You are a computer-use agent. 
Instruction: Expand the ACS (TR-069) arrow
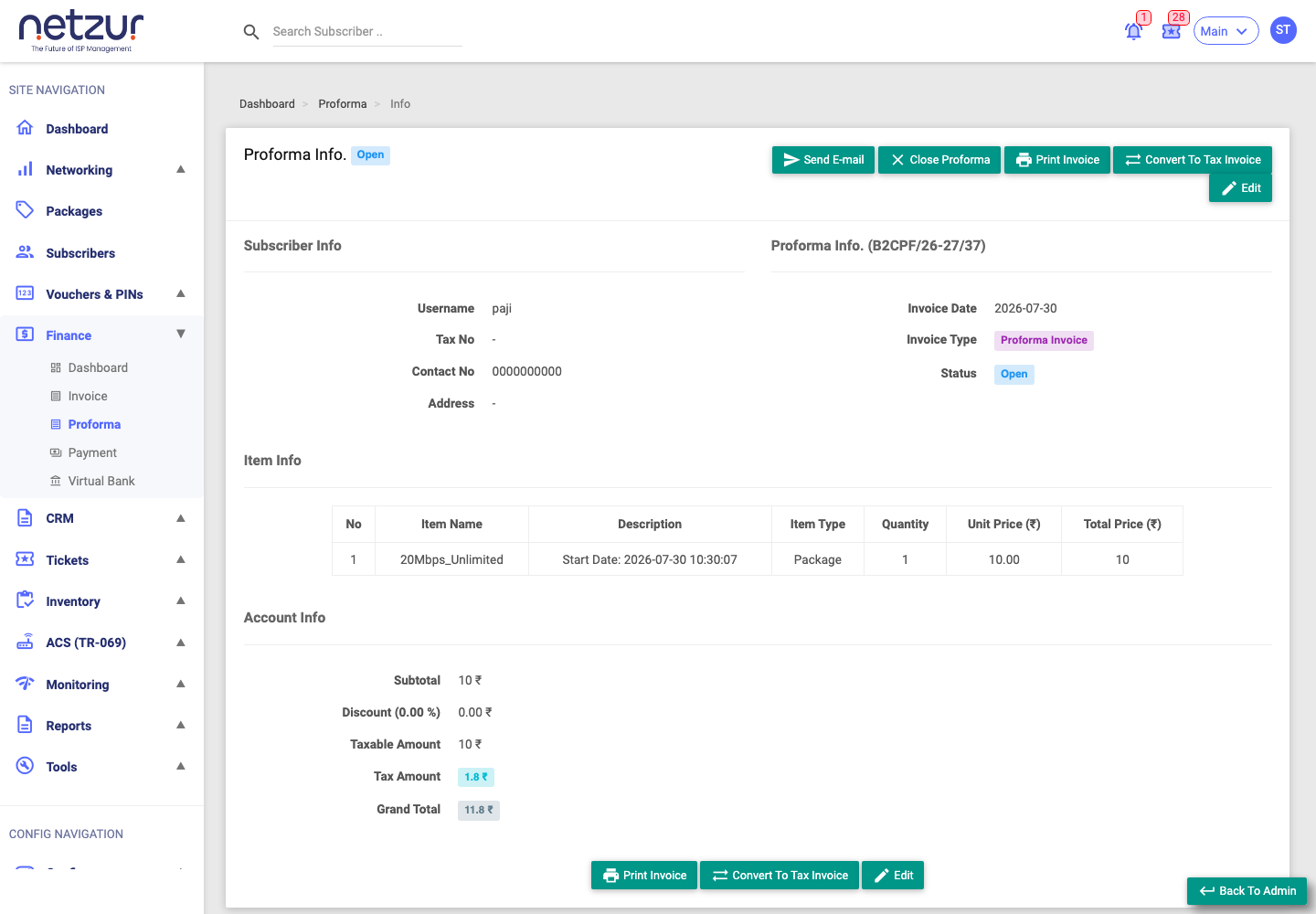click(x=181, y=643)
